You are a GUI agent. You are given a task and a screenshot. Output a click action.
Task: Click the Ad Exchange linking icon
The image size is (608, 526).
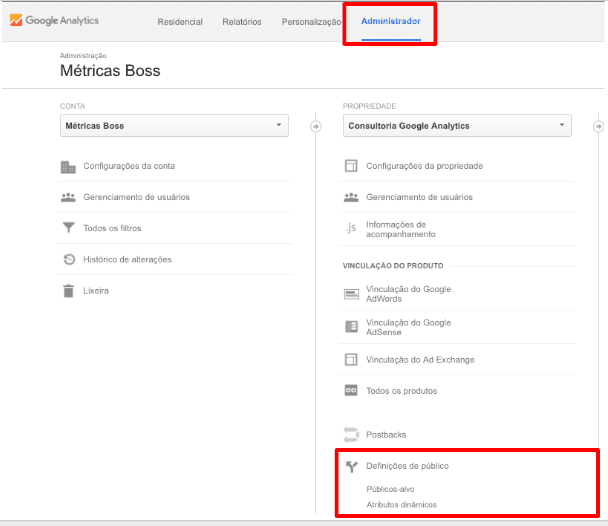(351, 360)
